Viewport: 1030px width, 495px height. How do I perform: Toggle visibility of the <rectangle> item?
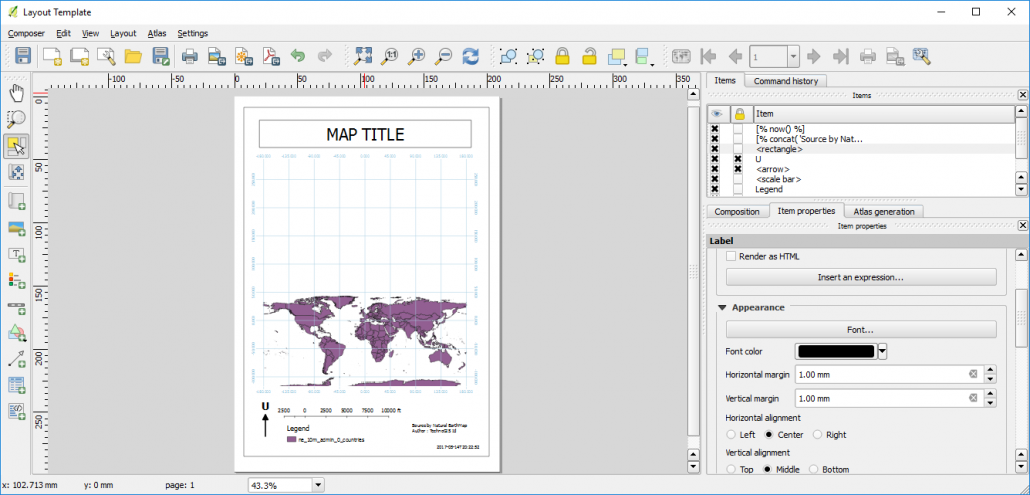click(x=715, y=149)
